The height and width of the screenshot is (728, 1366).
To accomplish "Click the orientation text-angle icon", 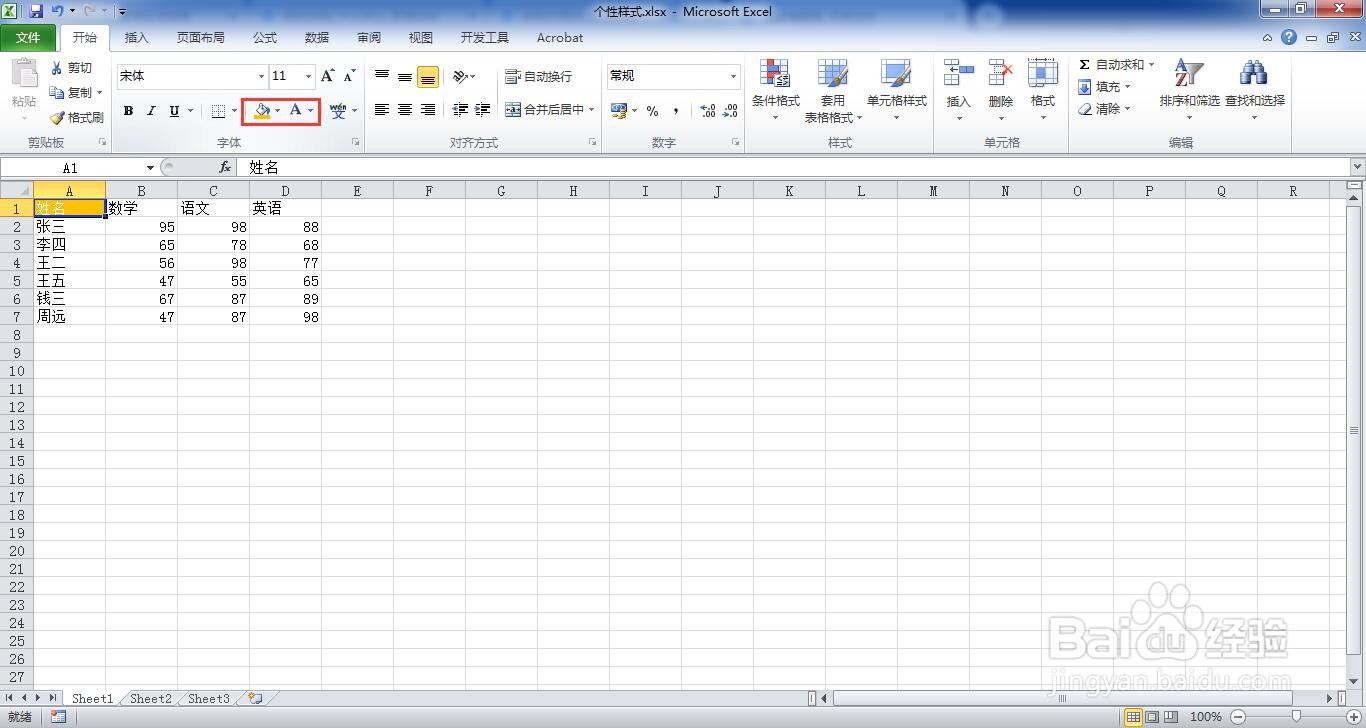I will coord(460,76).
